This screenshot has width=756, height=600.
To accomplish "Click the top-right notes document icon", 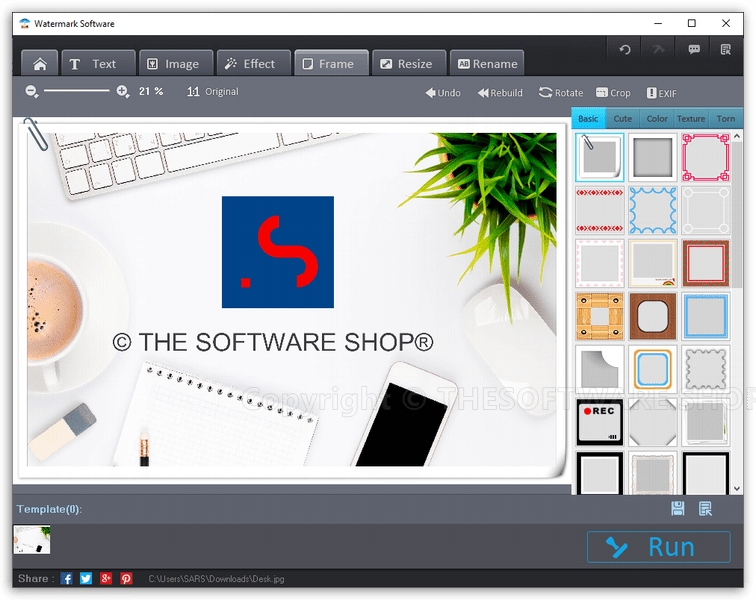I will tap(726, 49).
